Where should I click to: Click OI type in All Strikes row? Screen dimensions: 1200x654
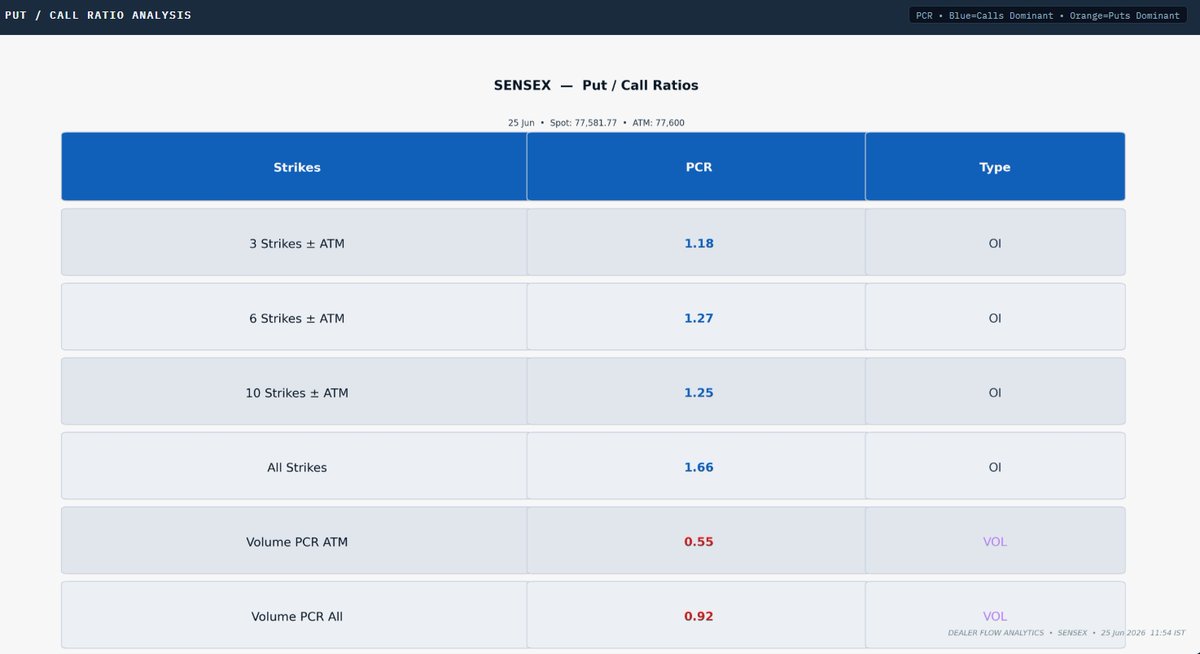click(x=995, y=467)
